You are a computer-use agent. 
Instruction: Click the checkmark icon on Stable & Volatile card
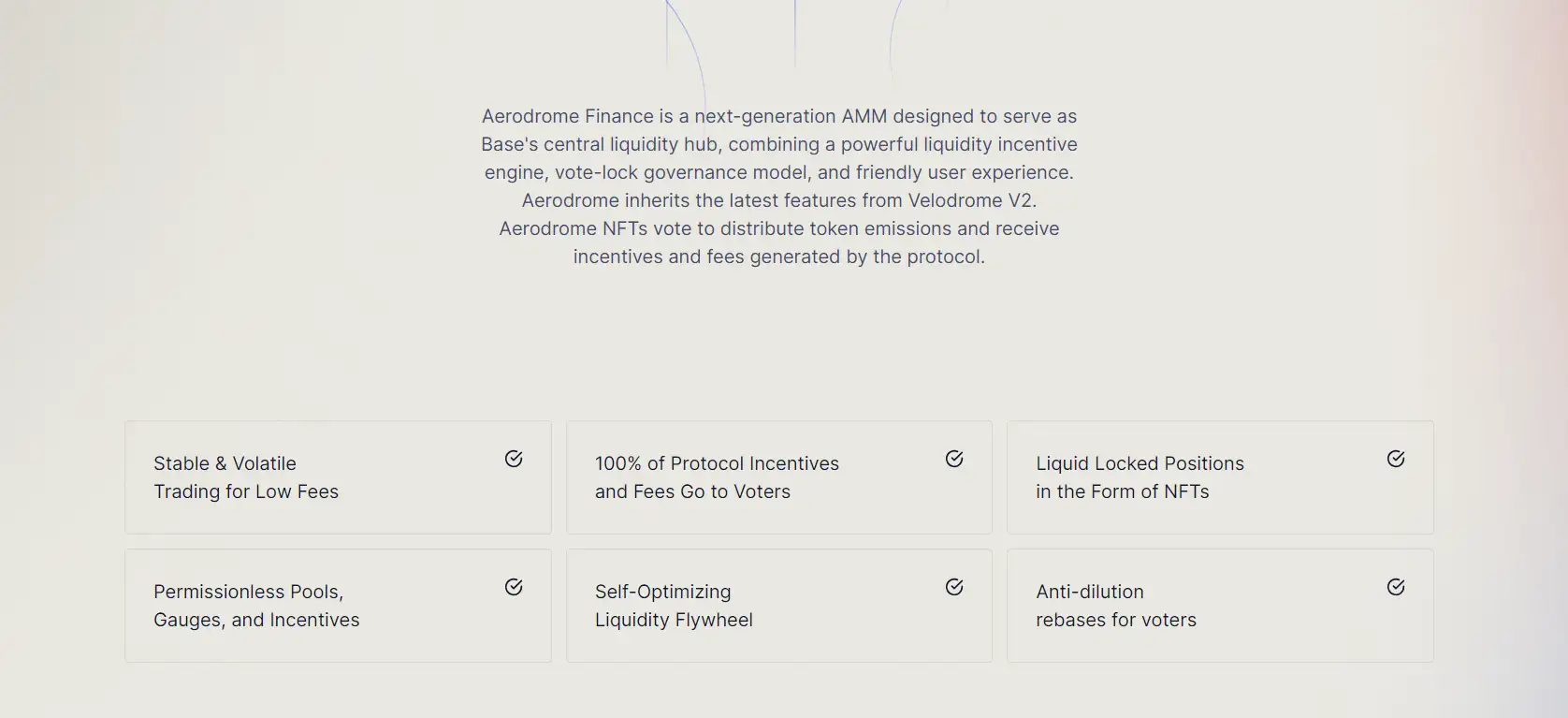click(x=514, y=459)
